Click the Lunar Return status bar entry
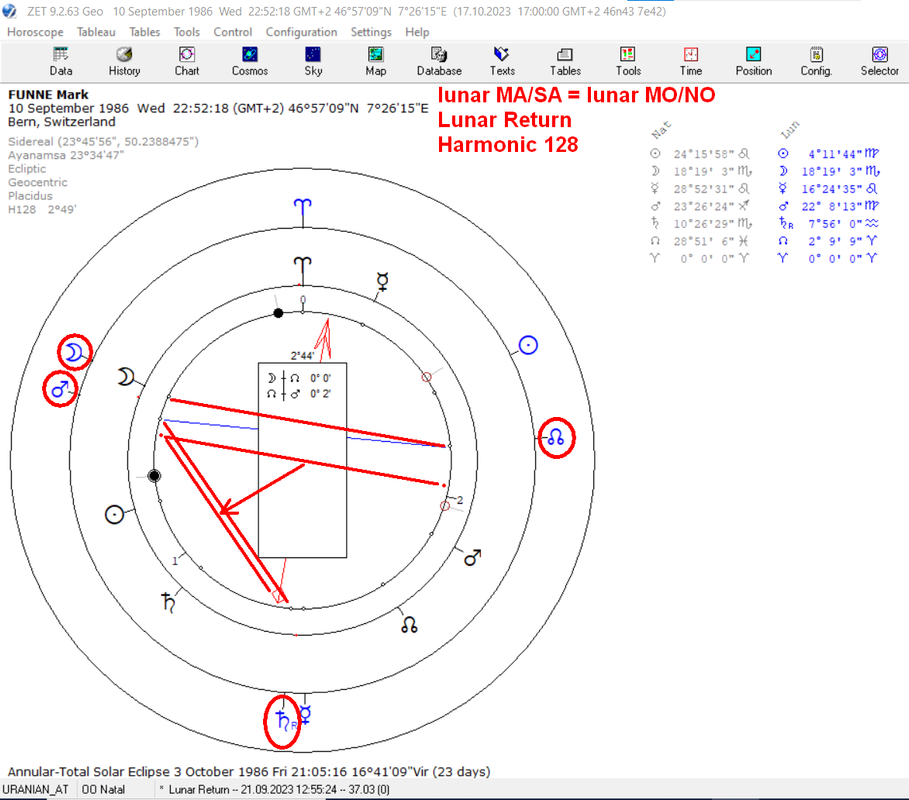This screenshot has height=800, width=909. tap(274, 790)
